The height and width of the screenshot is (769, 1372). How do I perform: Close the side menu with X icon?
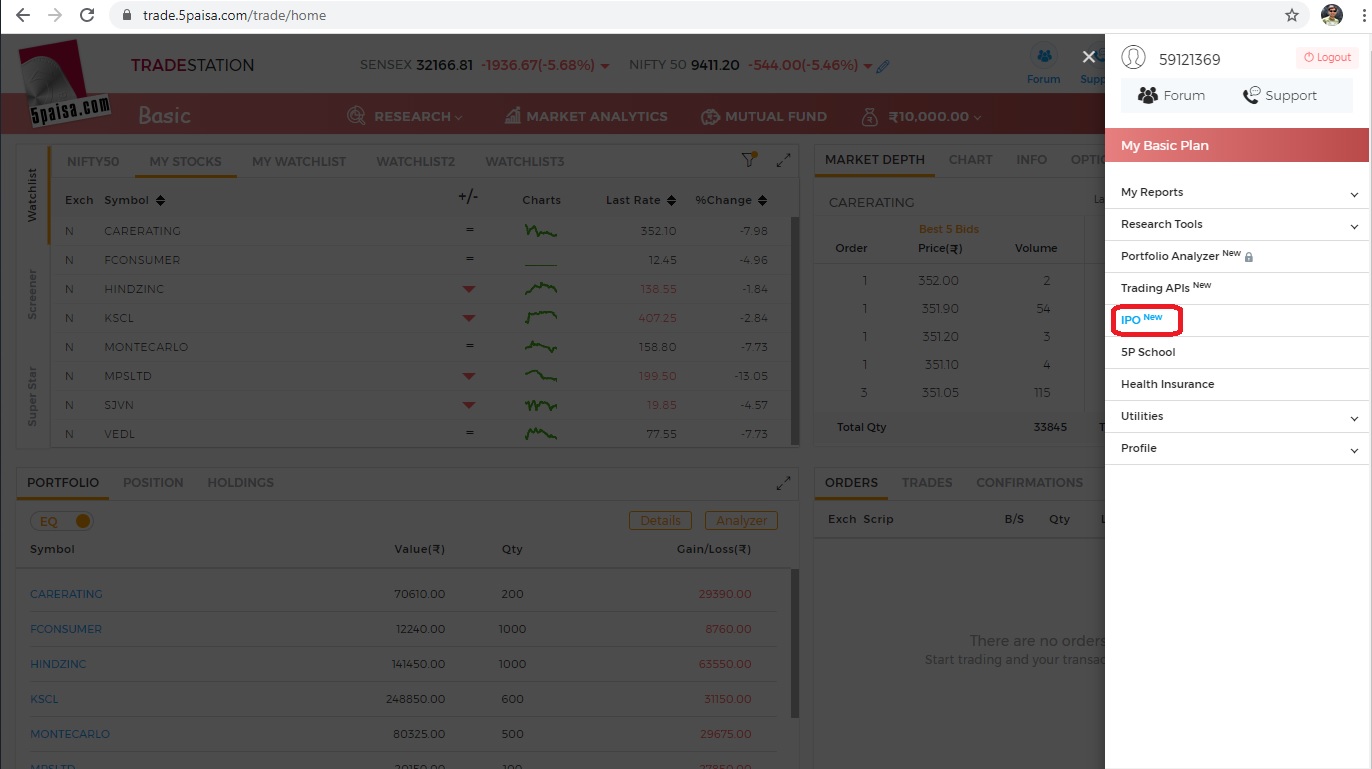(x=1089, y=57)
